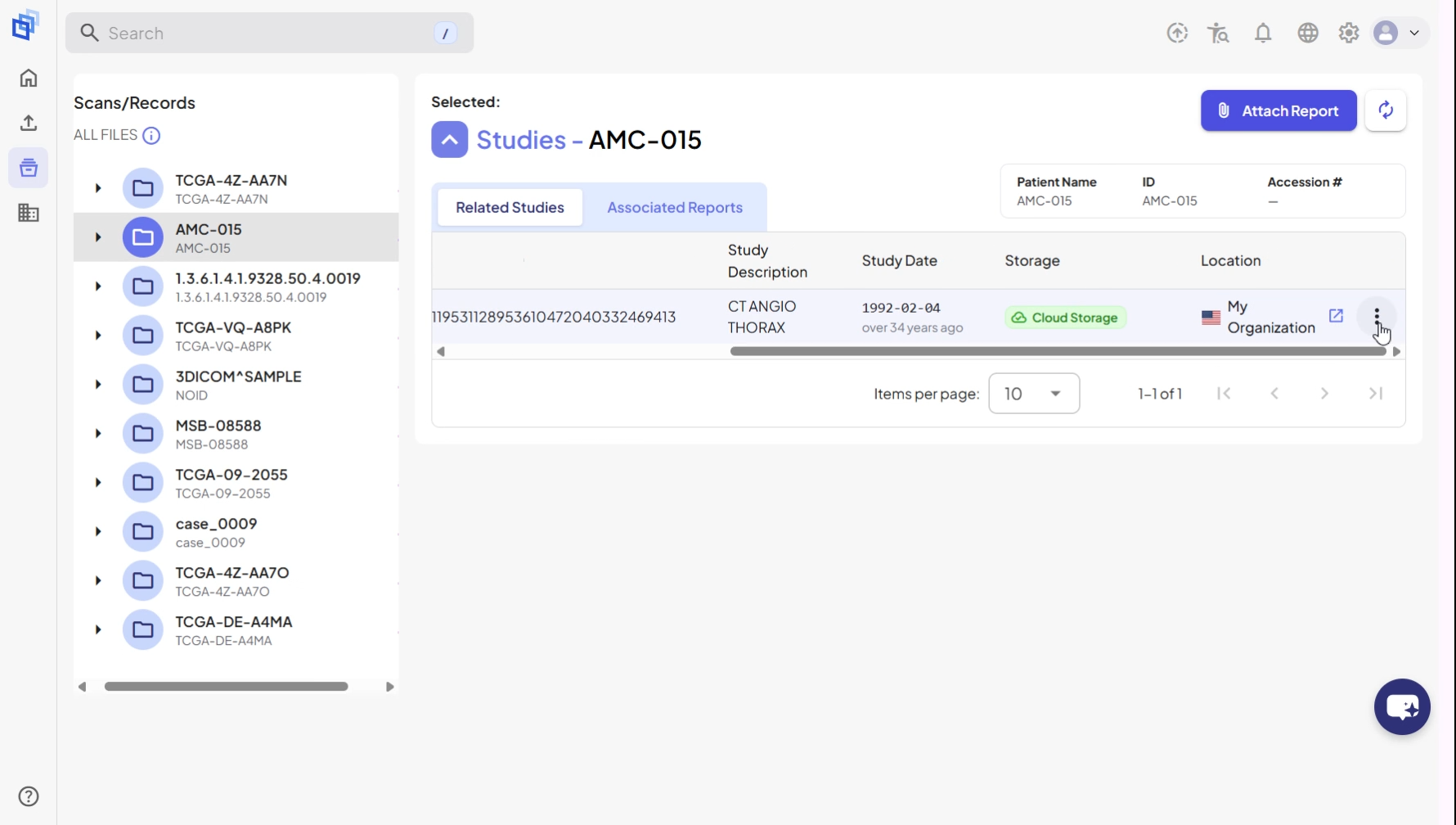
Task: Collapse the Studies AMC-015 section
Action: pos(450,140)
